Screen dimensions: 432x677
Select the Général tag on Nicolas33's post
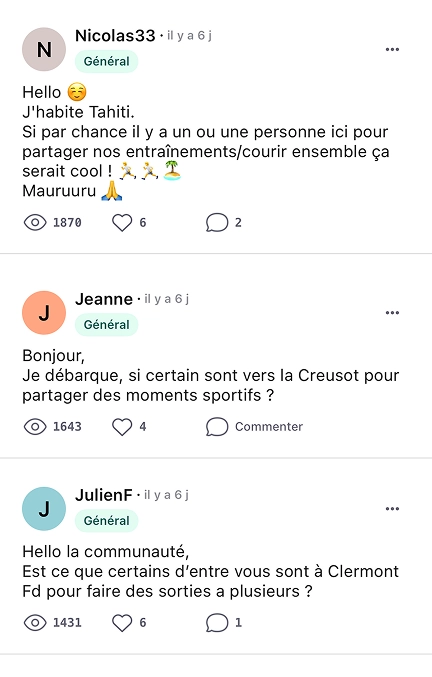coord(107,61)
